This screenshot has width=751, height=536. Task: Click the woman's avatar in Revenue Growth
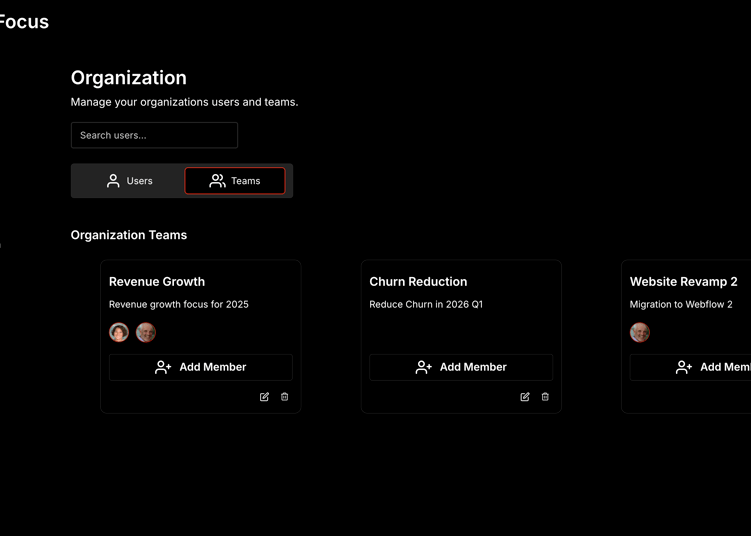tap(119, 332)
